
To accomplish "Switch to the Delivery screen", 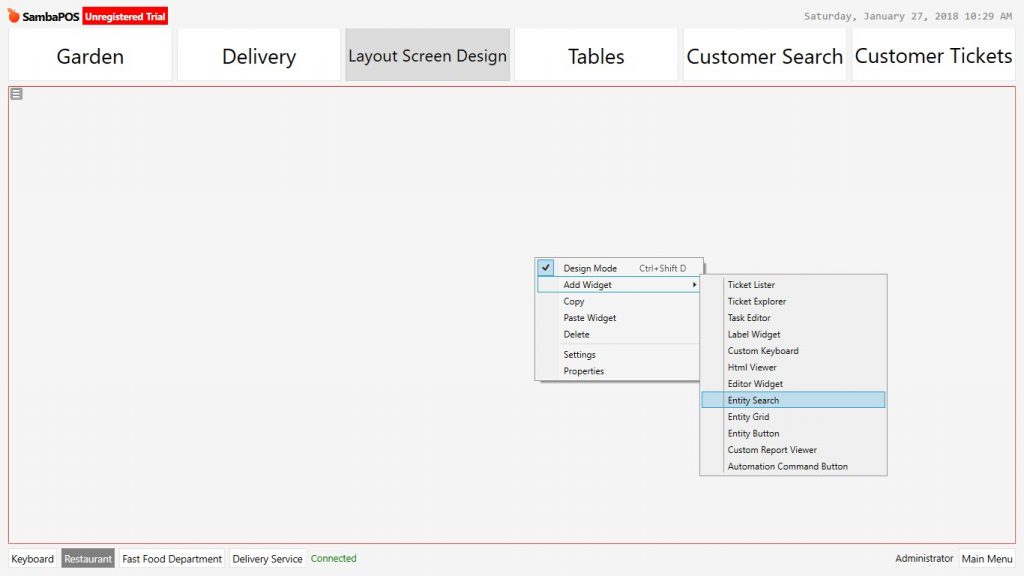I will tap(259, 55).
